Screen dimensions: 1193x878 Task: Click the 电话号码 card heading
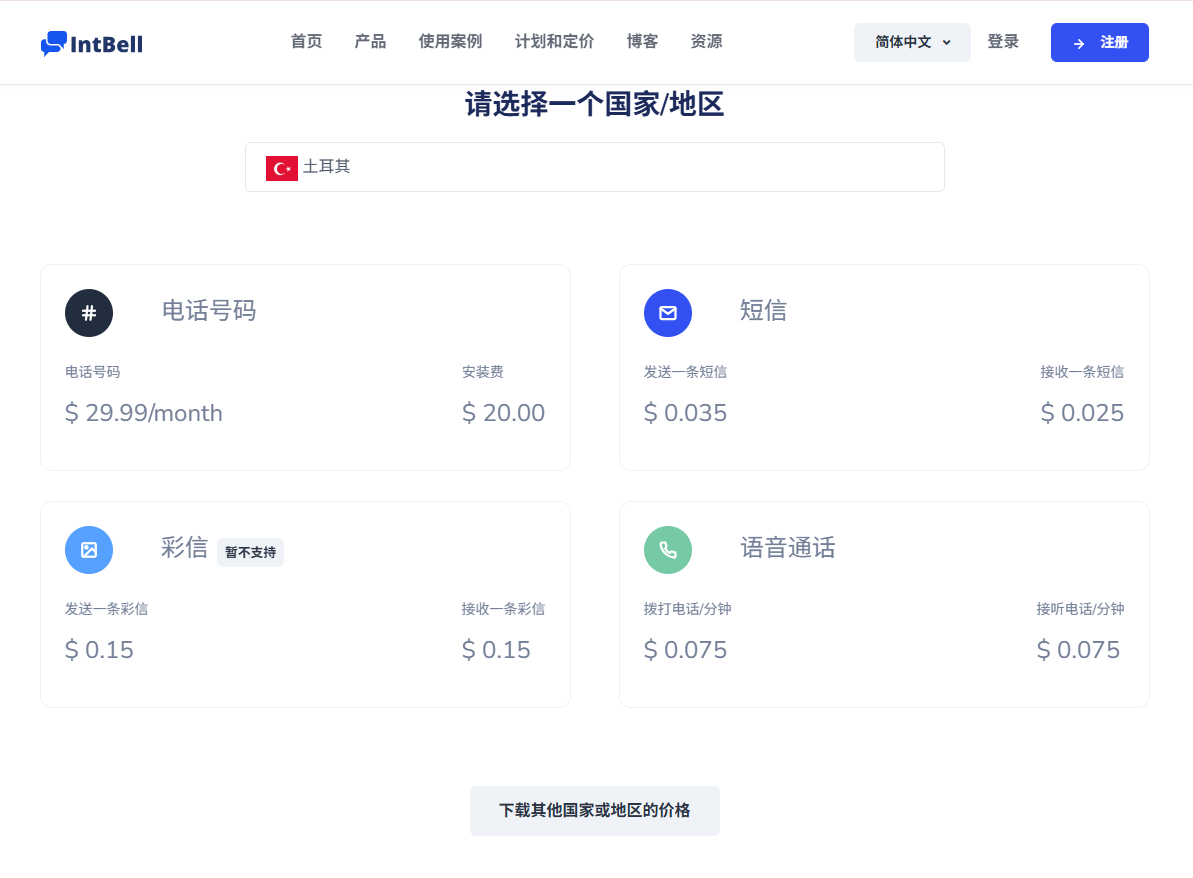(209, 310)
